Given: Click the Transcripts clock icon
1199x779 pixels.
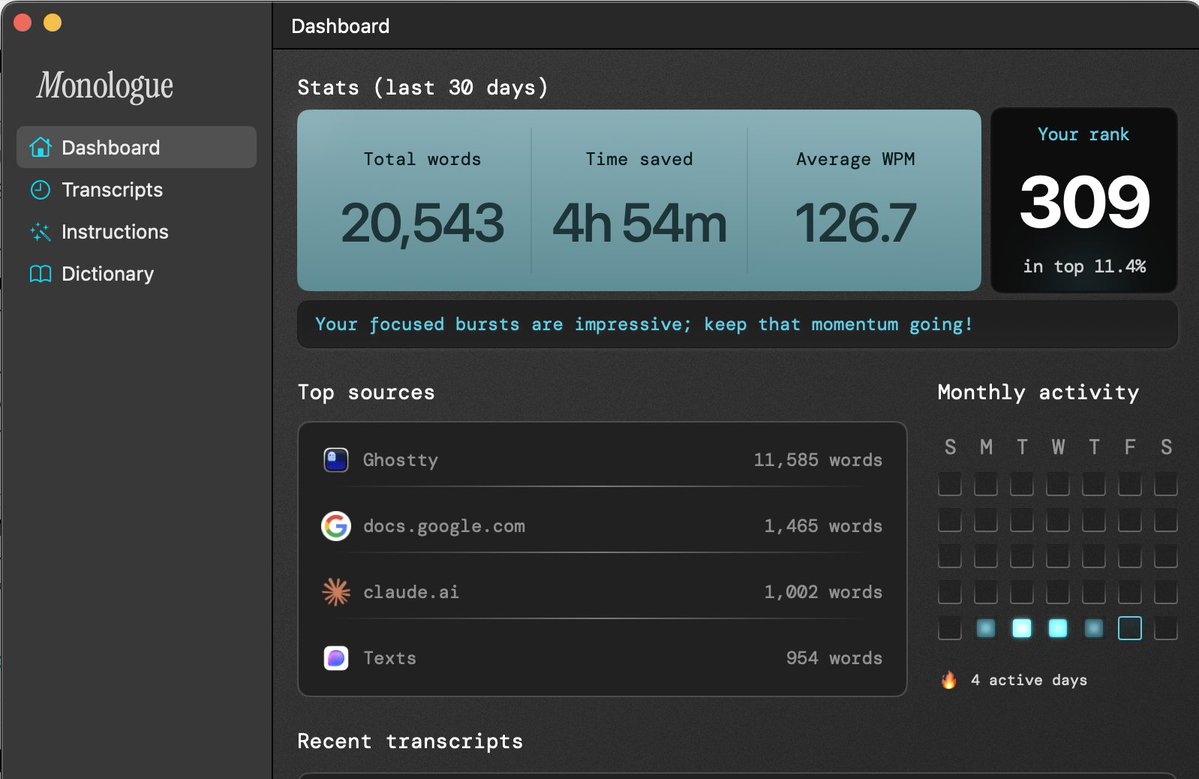Looking at the screenshot, I should pos(40,190).
